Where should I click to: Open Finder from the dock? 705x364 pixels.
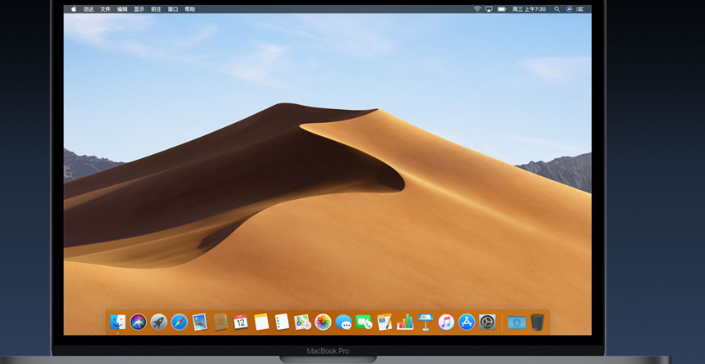[118, 322]
